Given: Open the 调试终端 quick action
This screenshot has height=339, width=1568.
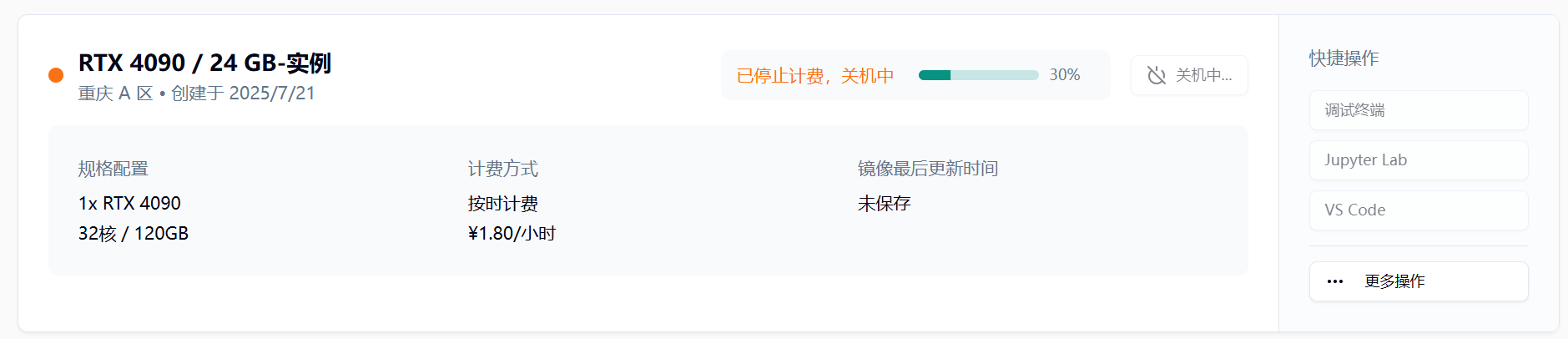Looking at the screenshot, I should pyautogui.click(x=1419, y=110).
